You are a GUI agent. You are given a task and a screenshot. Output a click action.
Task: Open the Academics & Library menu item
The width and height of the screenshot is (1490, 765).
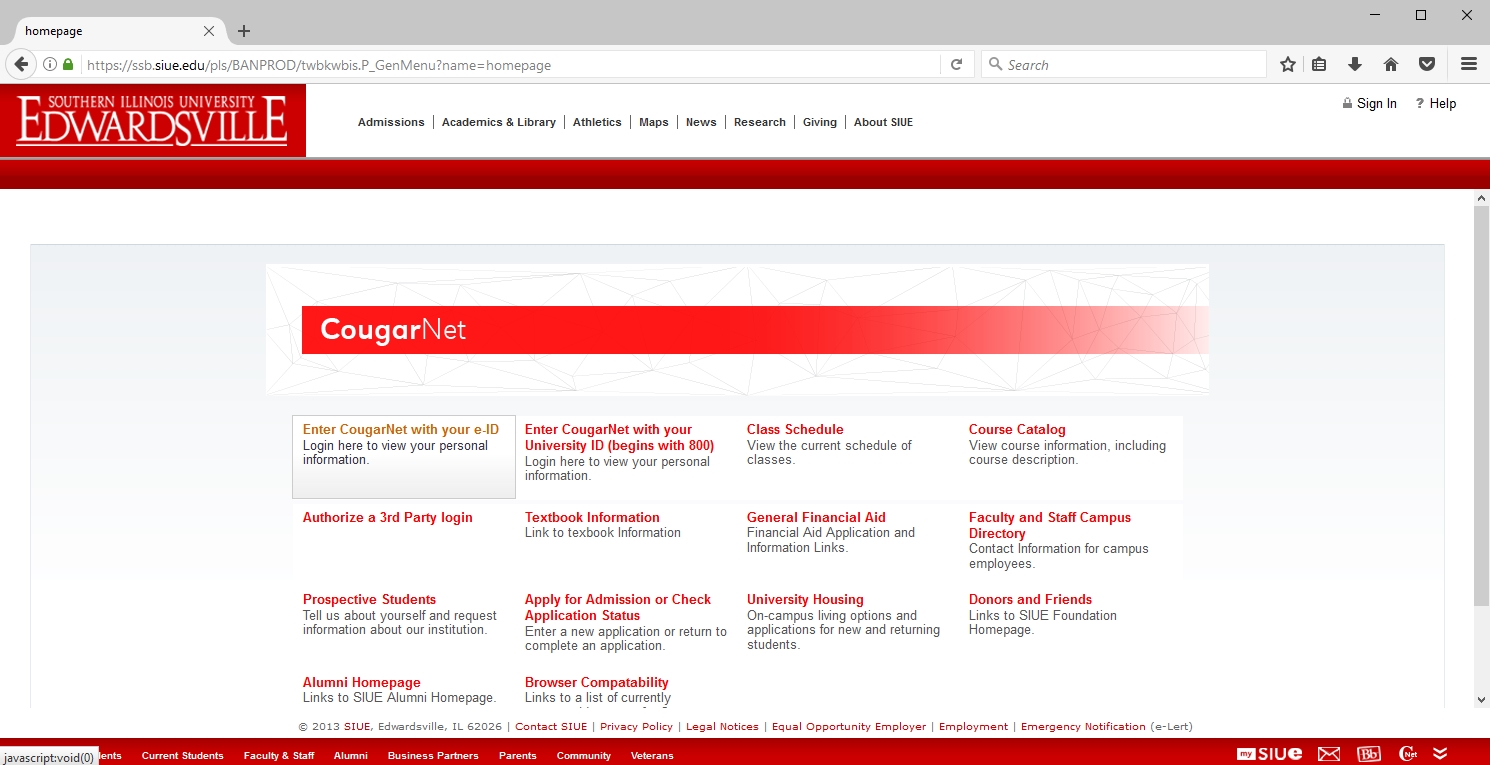point(498,122)
